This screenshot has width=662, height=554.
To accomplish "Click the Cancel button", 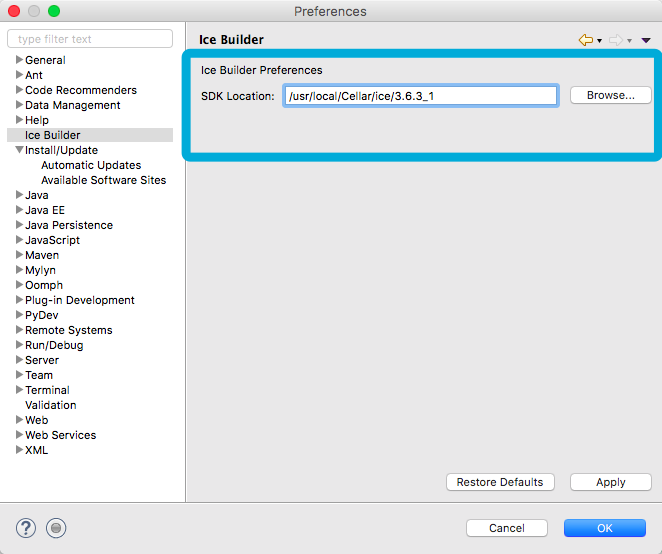I will point(507,528).
